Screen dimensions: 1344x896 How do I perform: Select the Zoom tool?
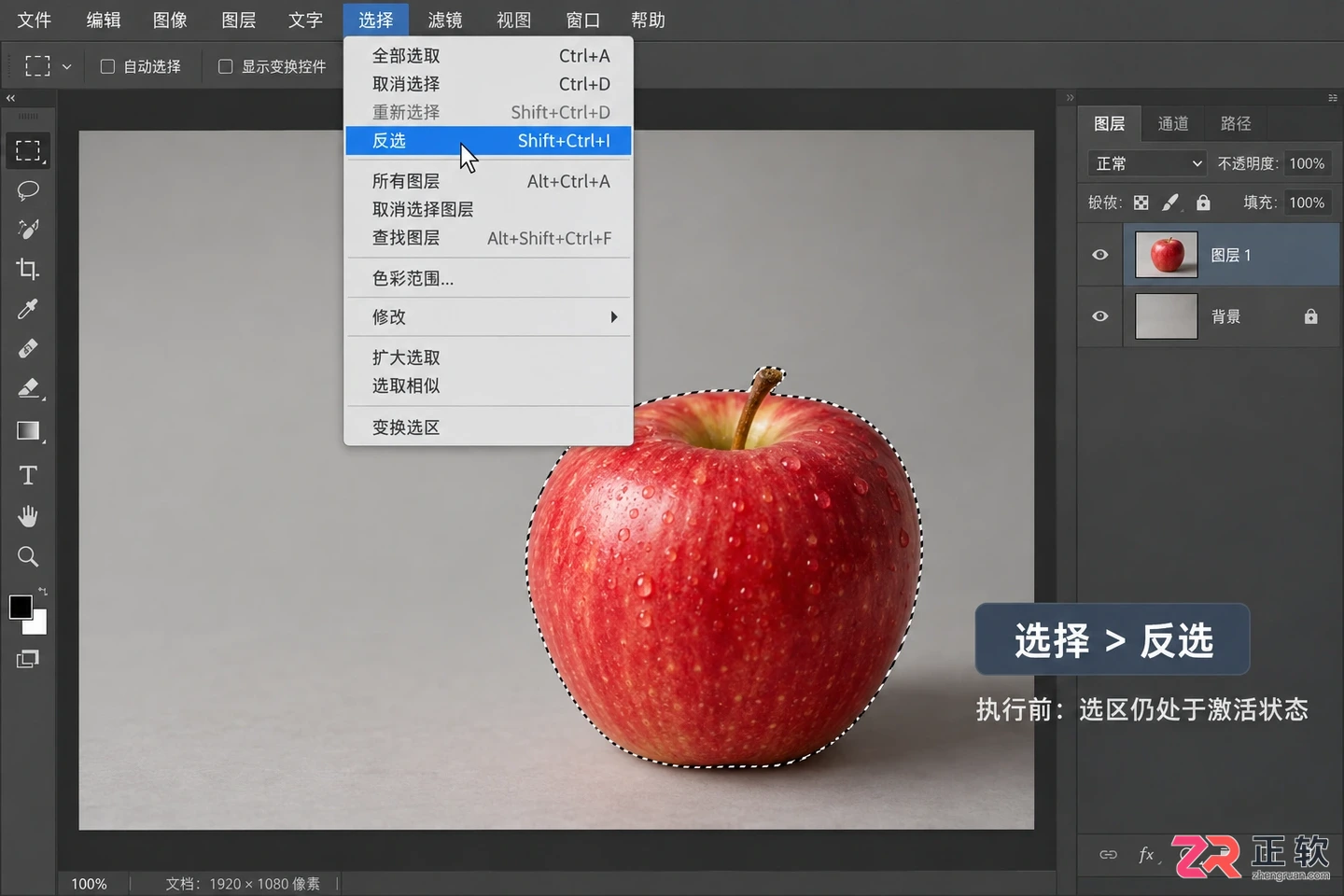(28, 556)
